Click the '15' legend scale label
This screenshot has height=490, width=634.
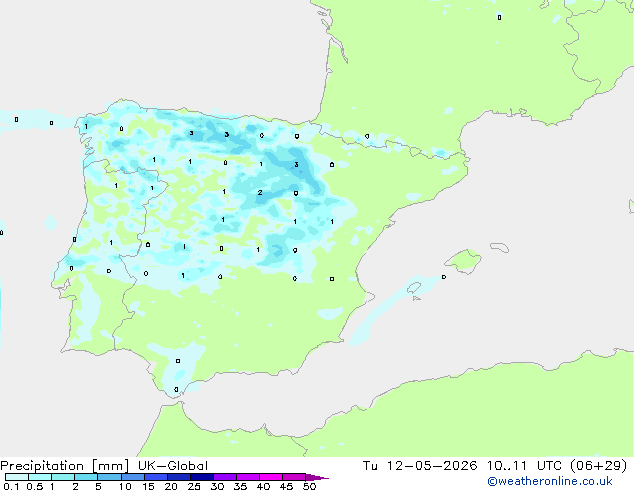tap(148, 486)
